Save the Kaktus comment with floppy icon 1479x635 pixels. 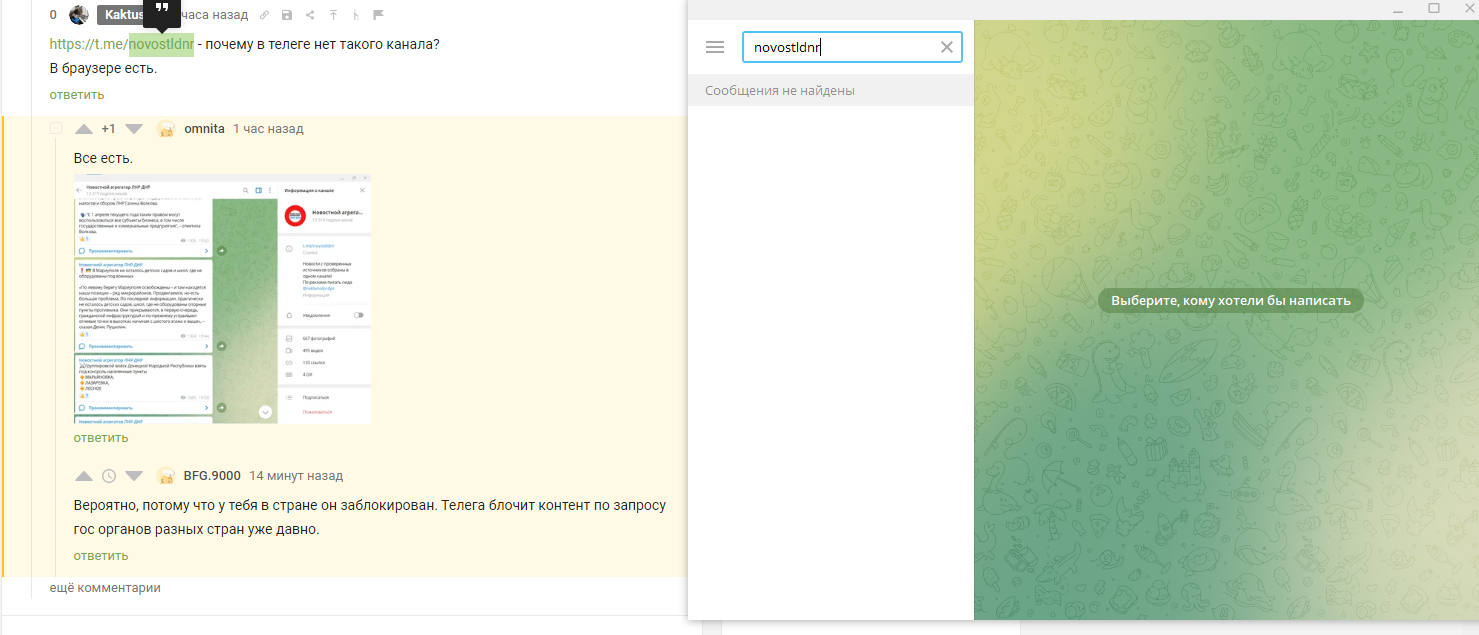click(287, 15)
